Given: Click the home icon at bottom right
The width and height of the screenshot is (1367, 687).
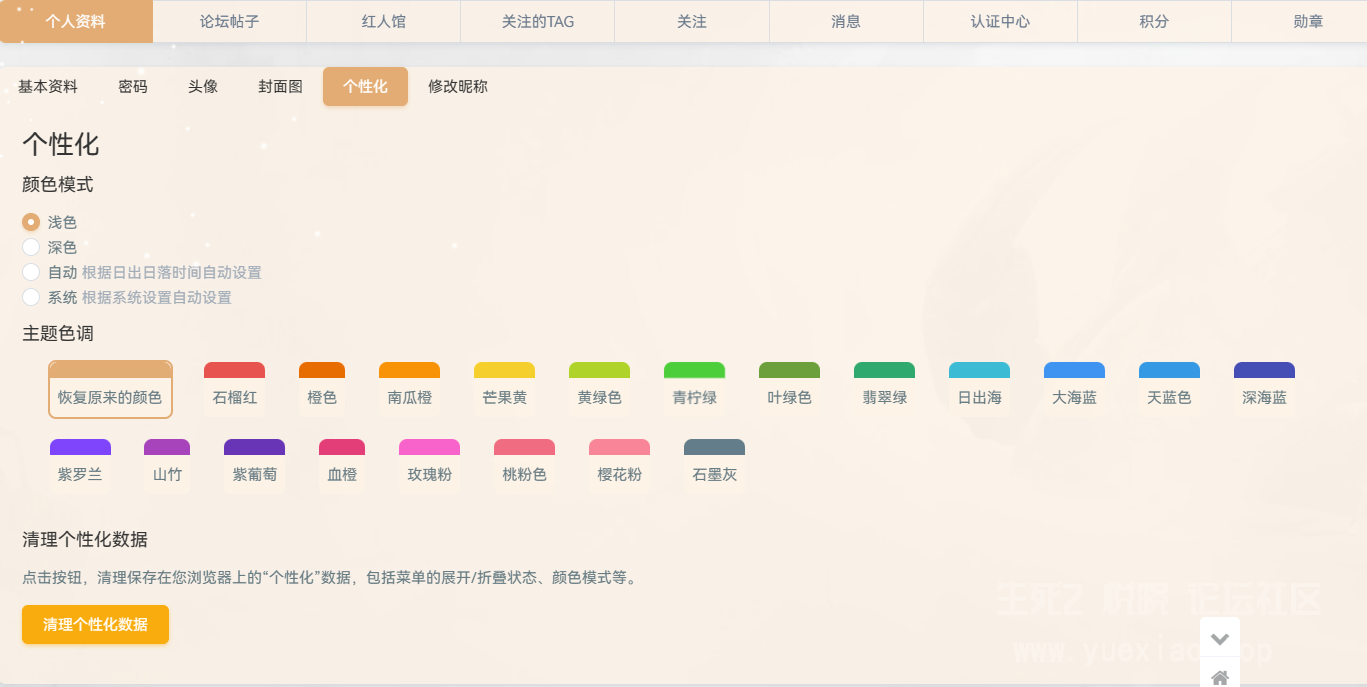Looking at the screenshot, I should click(x=1219, y=677).
